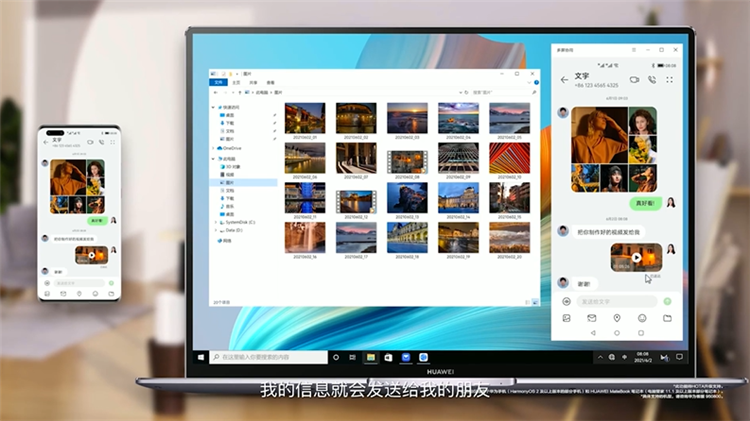This screenshot has width=750, height=421.
Task: Open the blue globe app on the taskbar
Action: [x=423, y=357]
